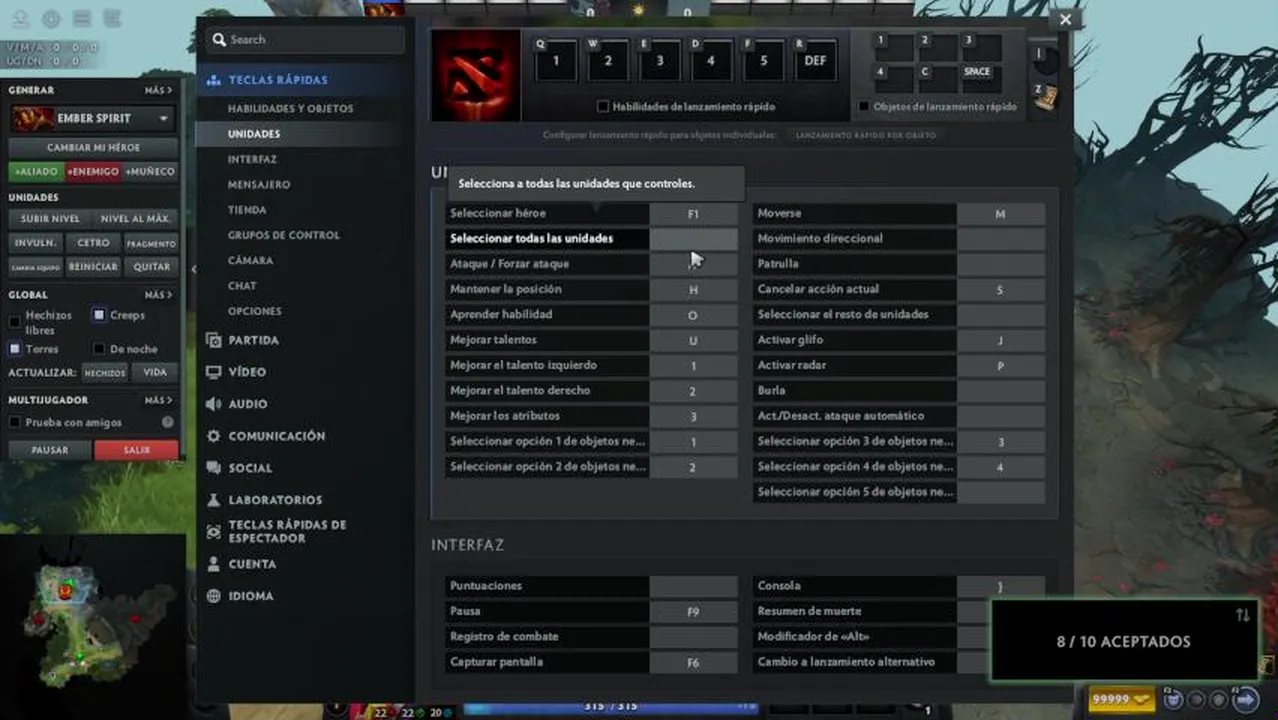Image resolution: width=1278 pixels, height=720 pixels.
Task: Click the Vídeo monitor icon
Action: click(213, 372)
